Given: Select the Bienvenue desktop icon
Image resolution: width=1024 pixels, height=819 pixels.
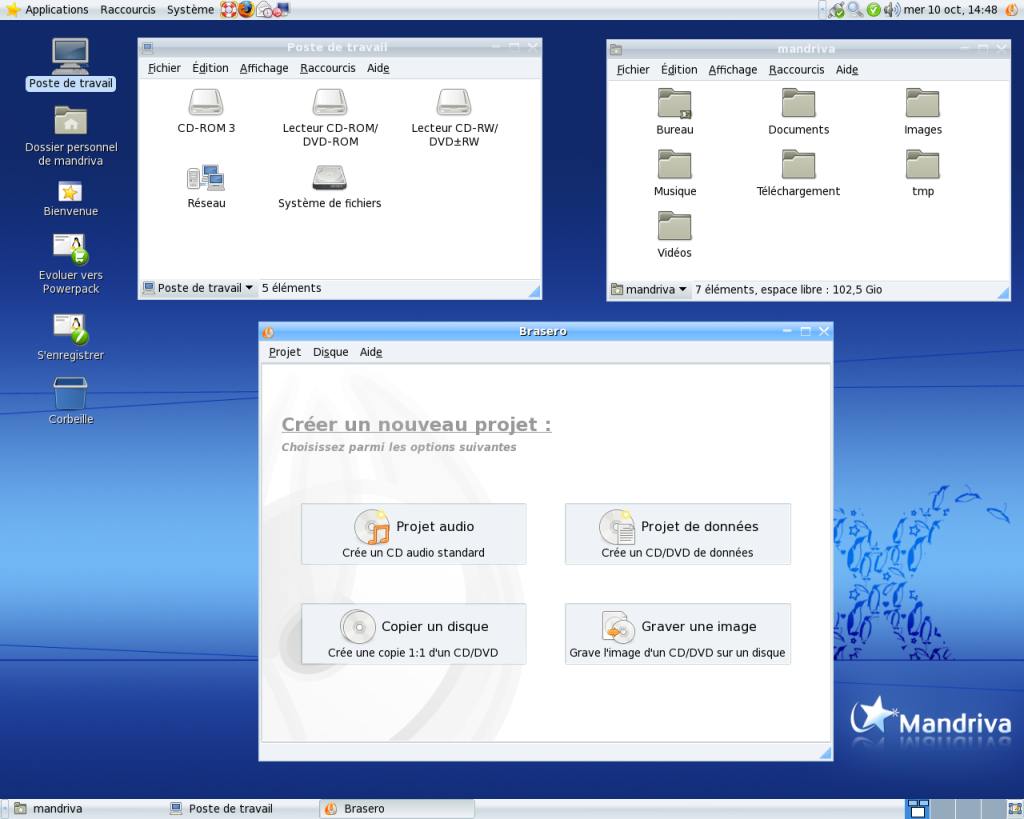Looking at the screenshot, I should click(x=71, y=199).
